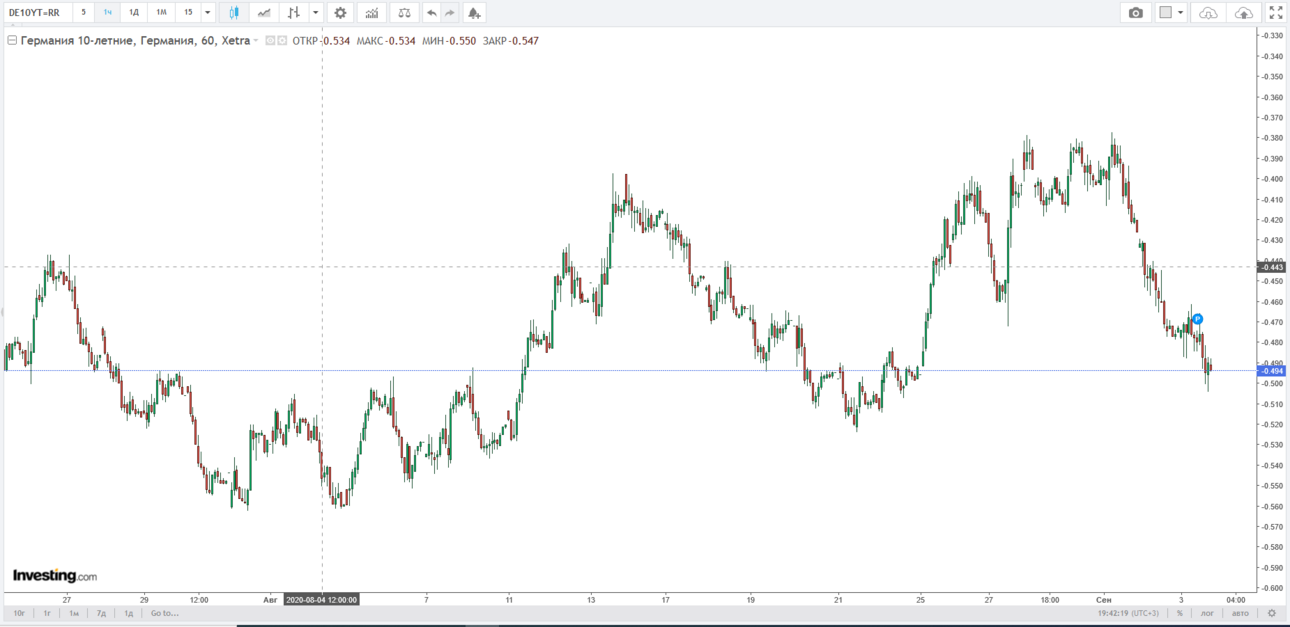Toggle авто auto scale
Screen dimensions: 1290x627
click(x=1240, y=613)
